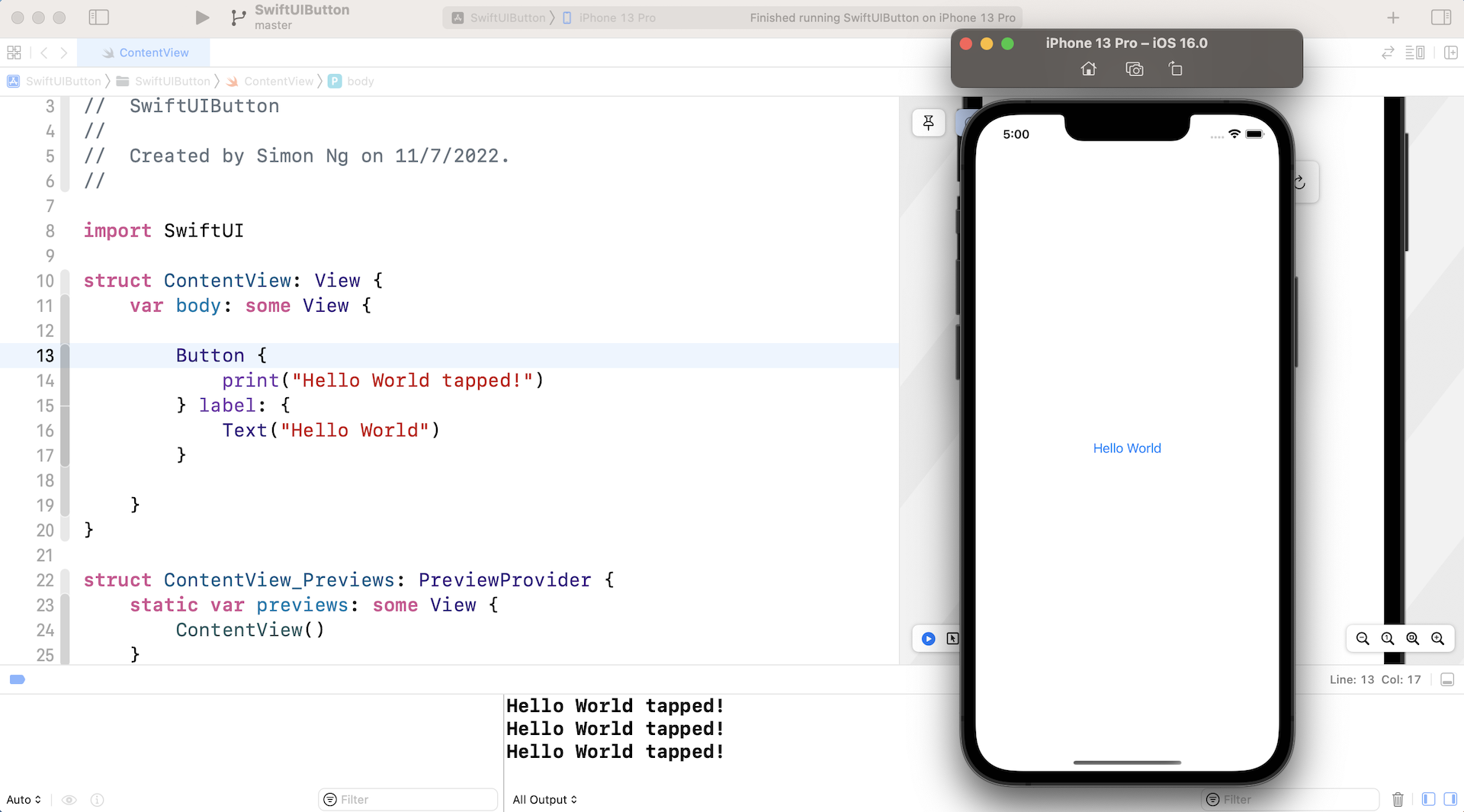
Task: Click the Simulator title iPhone 13 Pro – iOS 16.0
Action: coord(1126,43)
